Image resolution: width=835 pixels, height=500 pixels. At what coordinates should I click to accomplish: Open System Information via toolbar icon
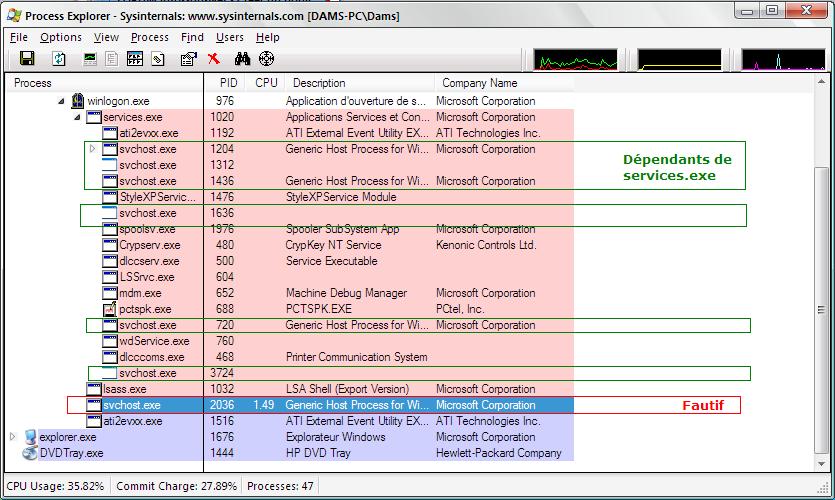[90, 59]
